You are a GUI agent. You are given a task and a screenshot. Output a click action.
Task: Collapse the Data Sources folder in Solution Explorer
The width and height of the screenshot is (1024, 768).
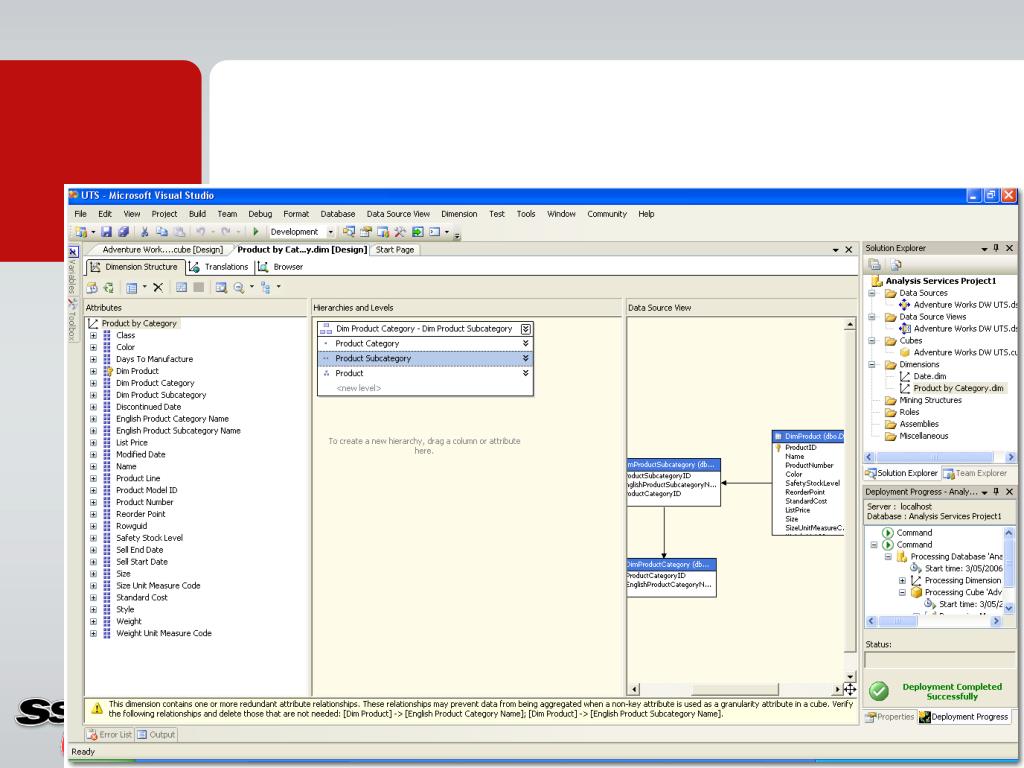tap(872, 293)
